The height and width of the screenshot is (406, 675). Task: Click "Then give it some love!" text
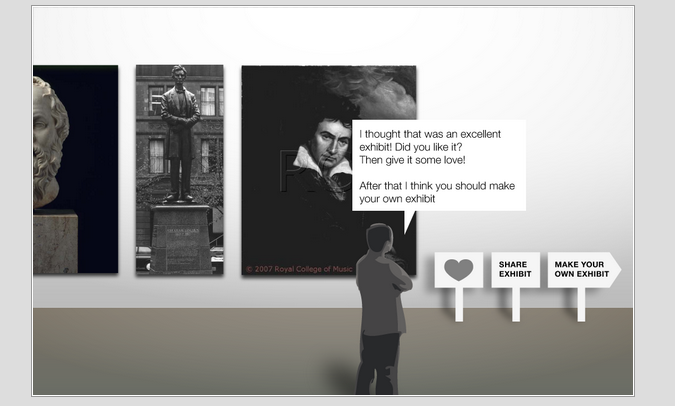[x=411, y=160]
